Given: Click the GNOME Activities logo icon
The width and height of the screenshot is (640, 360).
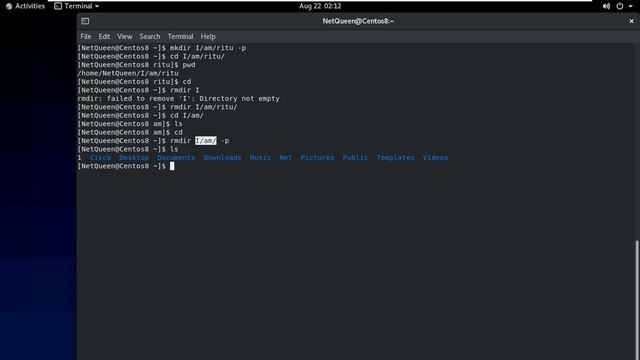Looking at the screenshot, I should (x=9, y=6).
